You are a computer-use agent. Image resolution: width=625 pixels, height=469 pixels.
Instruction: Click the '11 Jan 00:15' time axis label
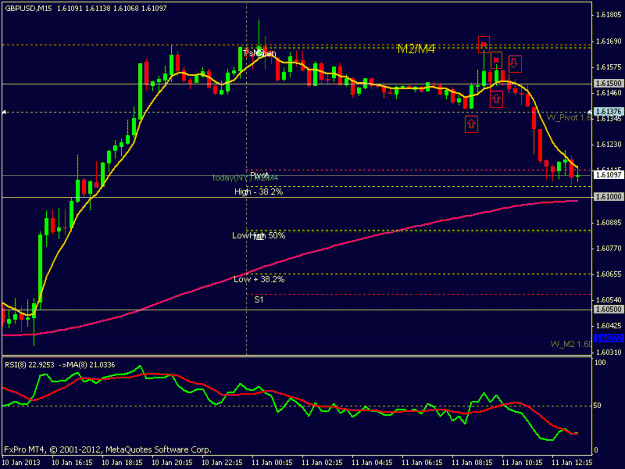coord(272,463)
